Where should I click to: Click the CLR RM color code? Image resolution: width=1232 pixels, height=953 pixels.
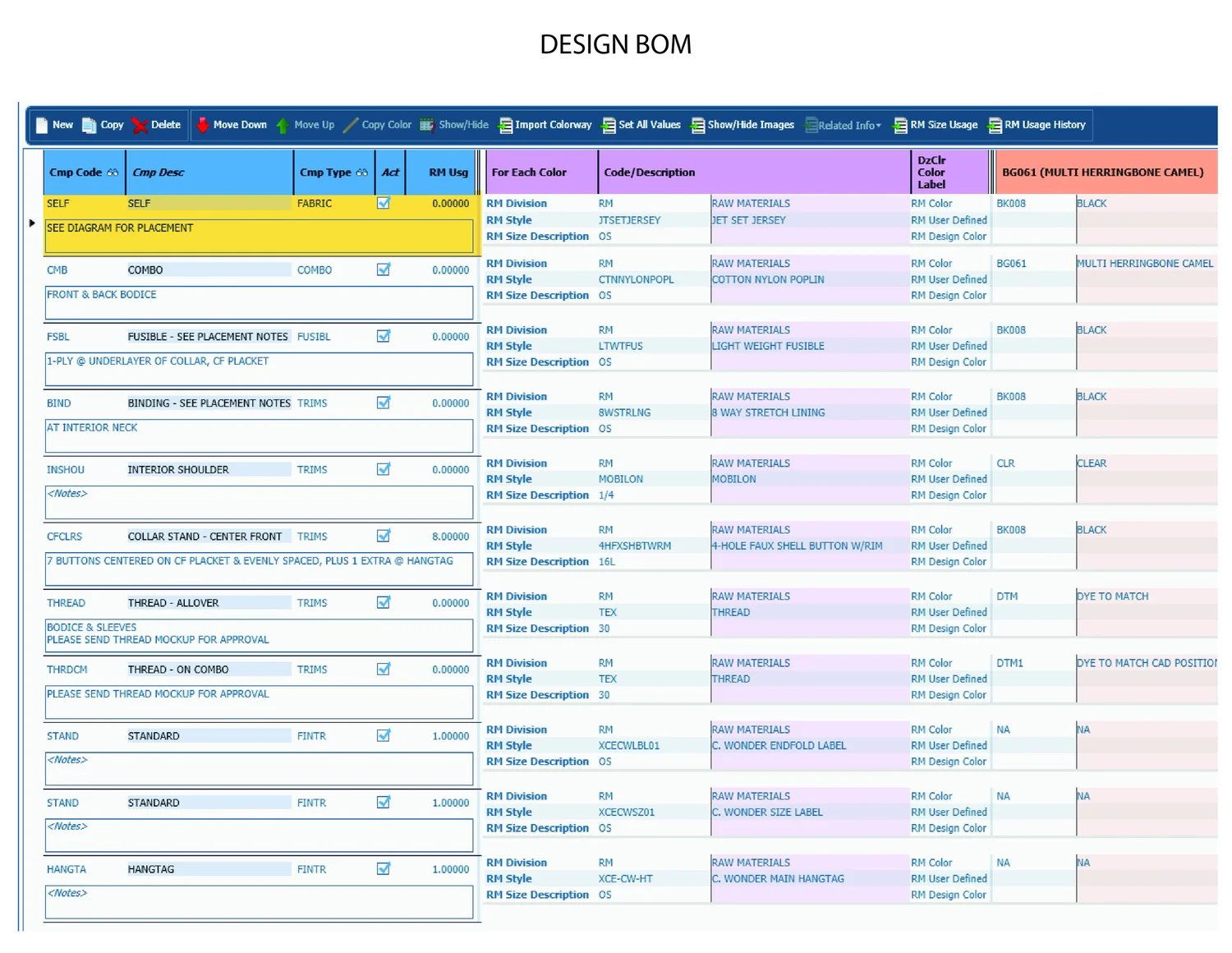click(x=1005, y=463)
